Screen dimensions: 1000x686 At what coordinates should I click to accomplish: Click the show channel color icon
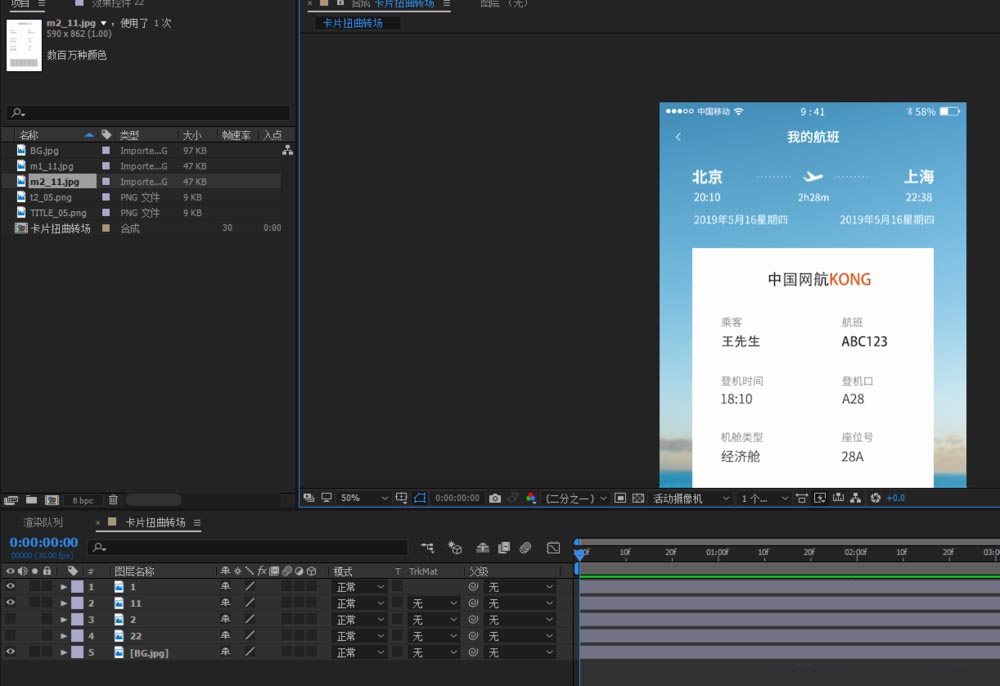click(x=531, y=498)
